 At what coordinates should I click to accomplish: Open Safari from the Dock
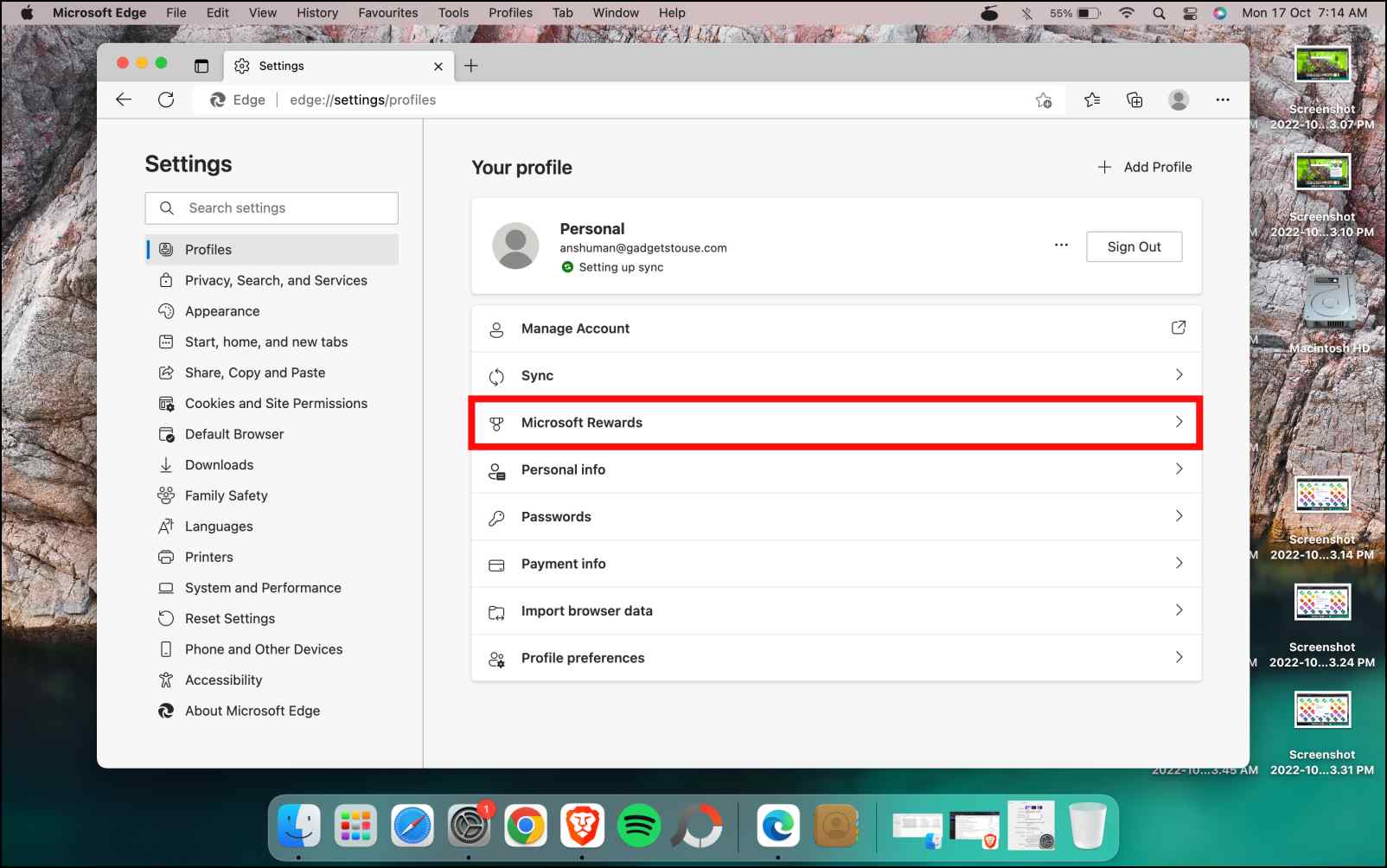click(x=412, y=826)
